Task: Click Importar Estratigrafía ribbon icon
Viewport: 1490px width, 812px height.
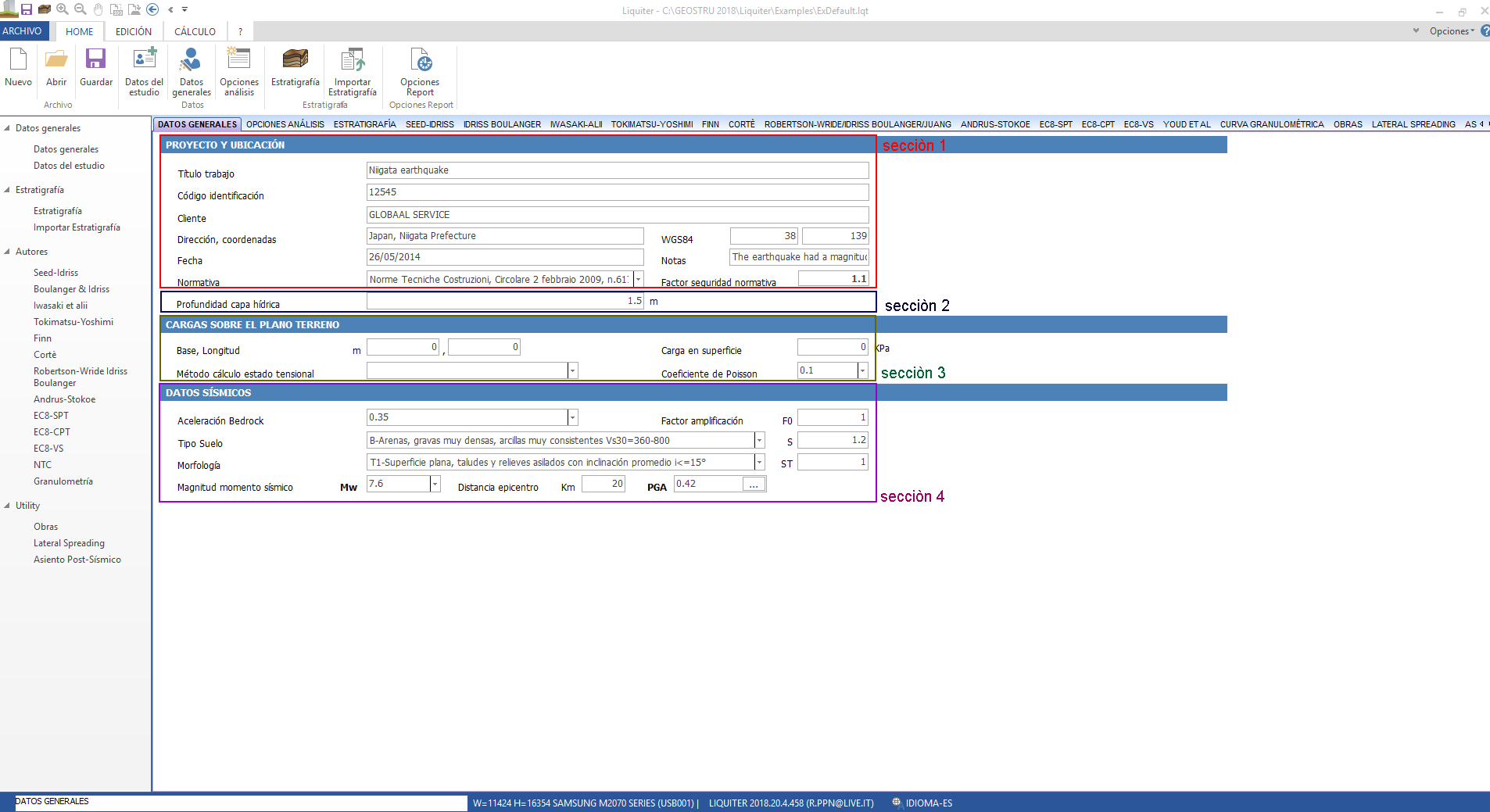Action: 353,72
